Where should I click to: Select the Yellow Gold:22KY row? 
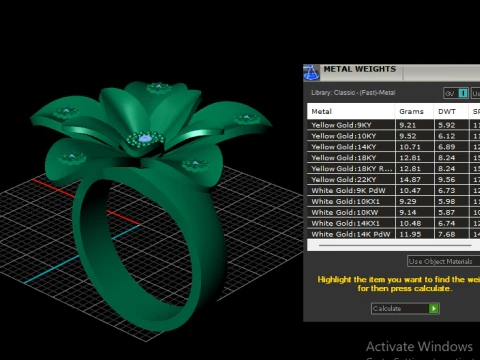(x=393, y=180)
